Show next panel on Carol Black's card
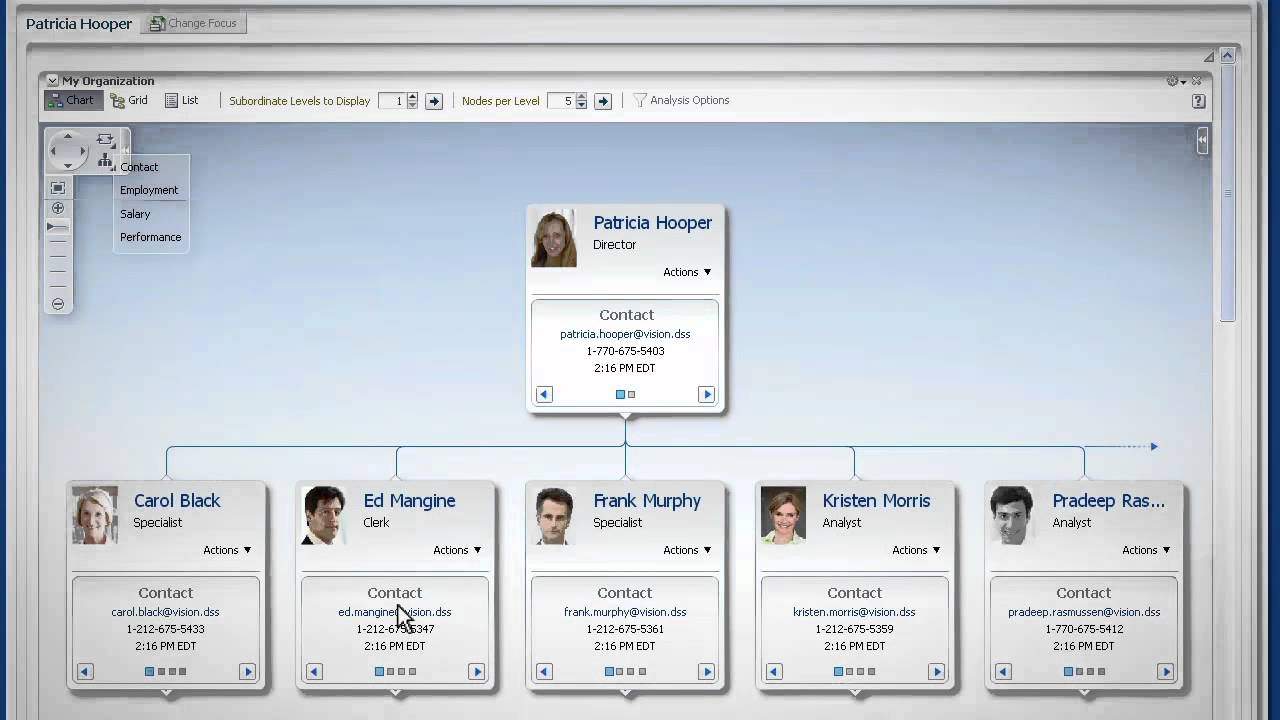This screenshot has width=1280, height=720. point(247,672)
